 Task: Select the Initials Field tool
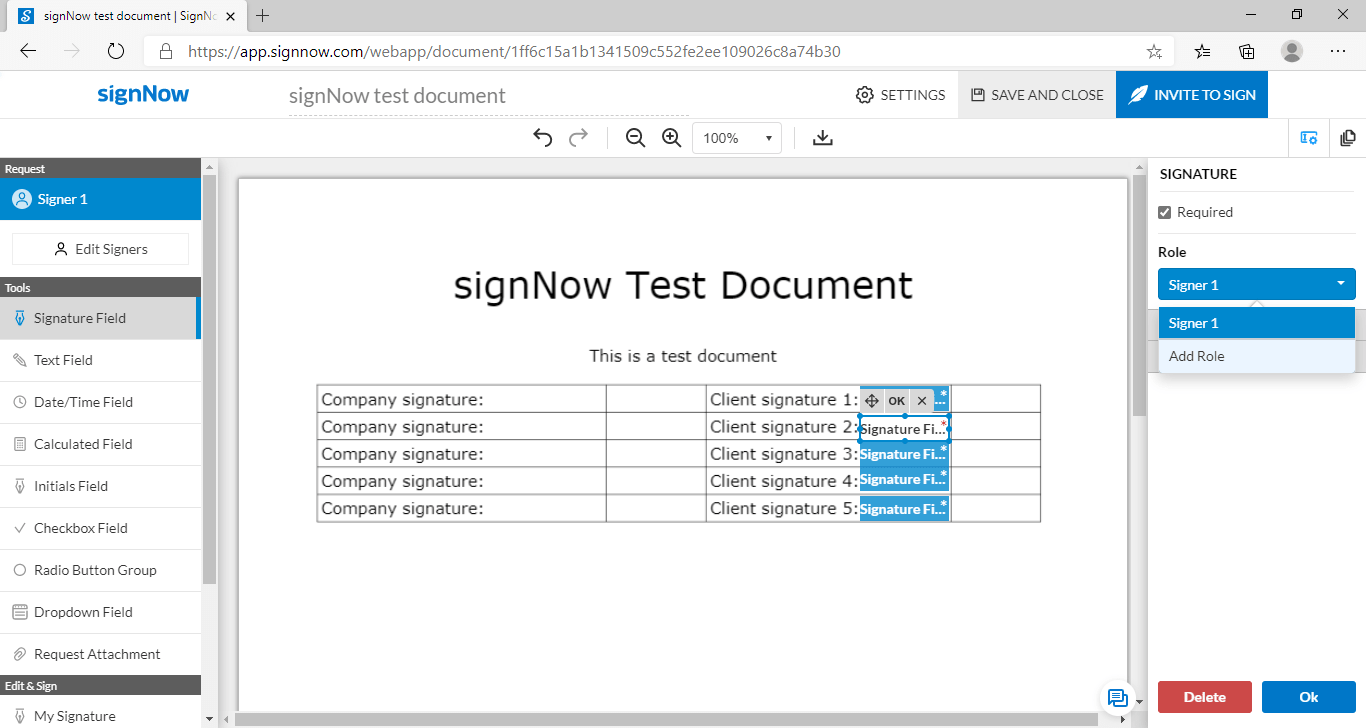tap(100, 486)
